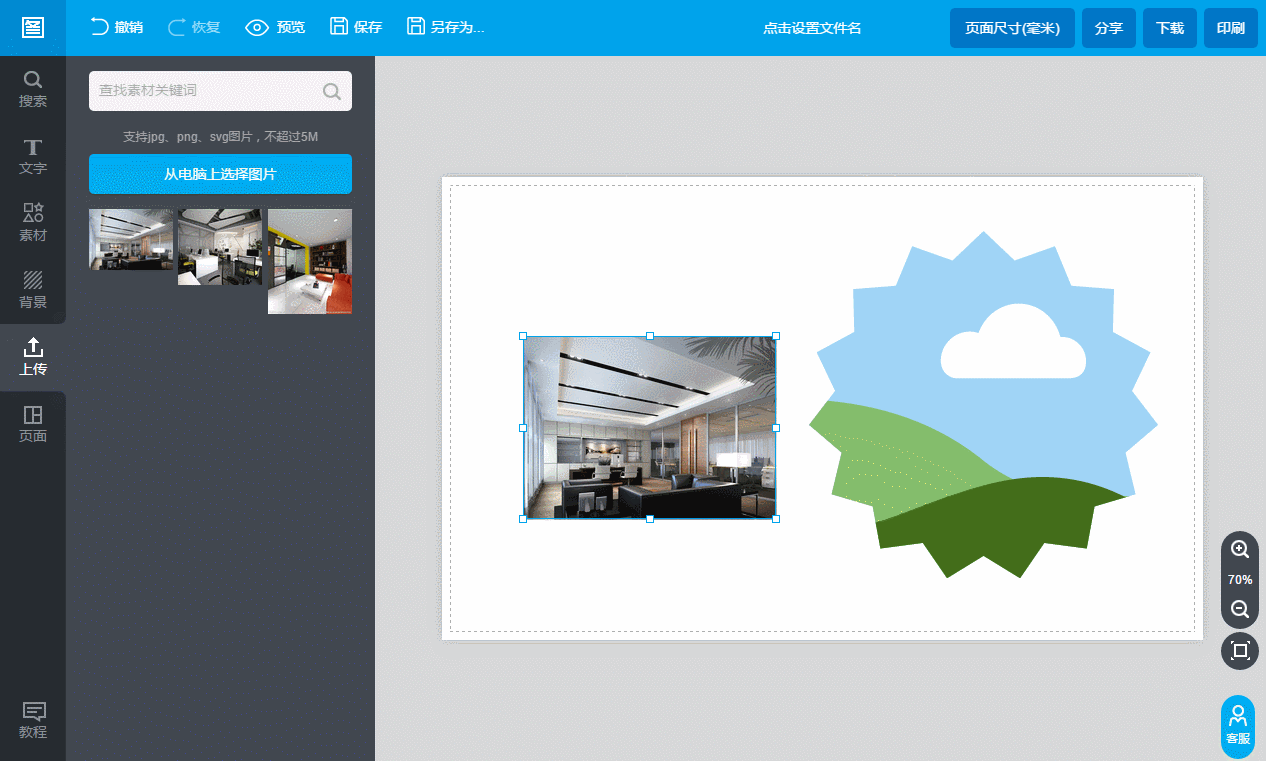Click the zoom in magnifier icon
This screenshot has height=761, width=1266.
pyautogui.click(x=1240, y=549)
